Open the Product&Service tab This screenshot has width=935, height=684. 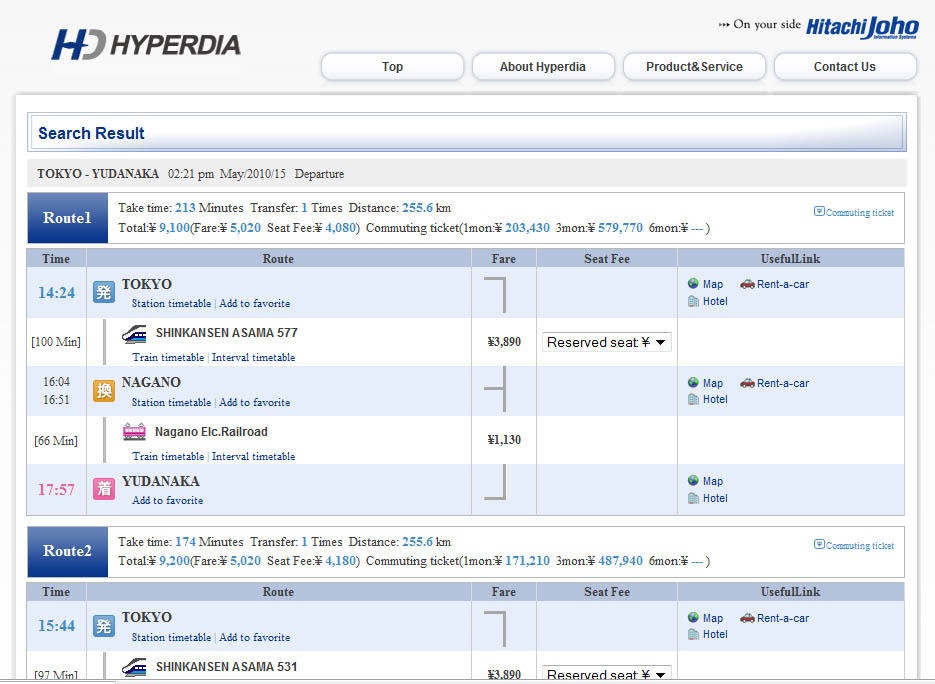coord(694,67)
